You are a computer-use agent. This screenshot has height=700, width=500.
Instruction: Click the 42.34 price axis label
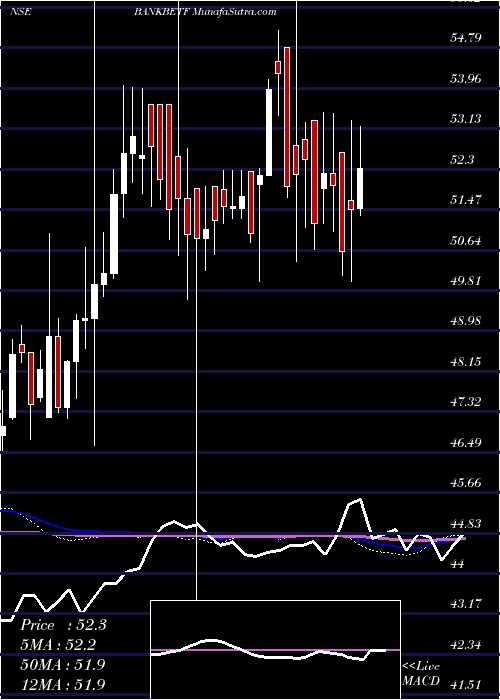tap(466, 645)
